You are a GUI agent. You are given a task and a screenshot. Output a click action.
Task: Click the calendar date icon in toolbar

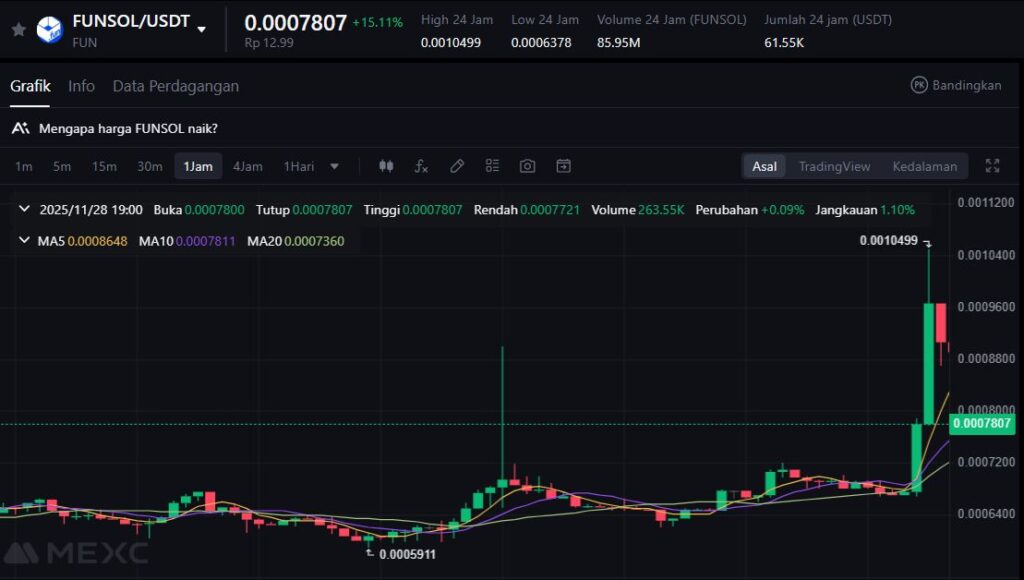563,166
